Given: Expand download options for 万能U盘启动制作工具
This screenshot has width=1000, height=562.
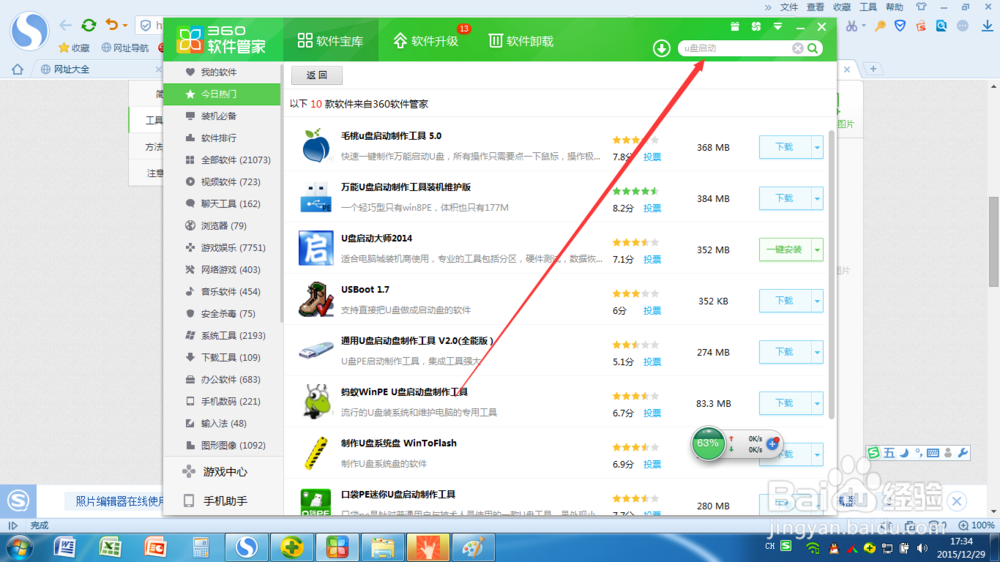Looking at the screenshot, I should (817, 198).
